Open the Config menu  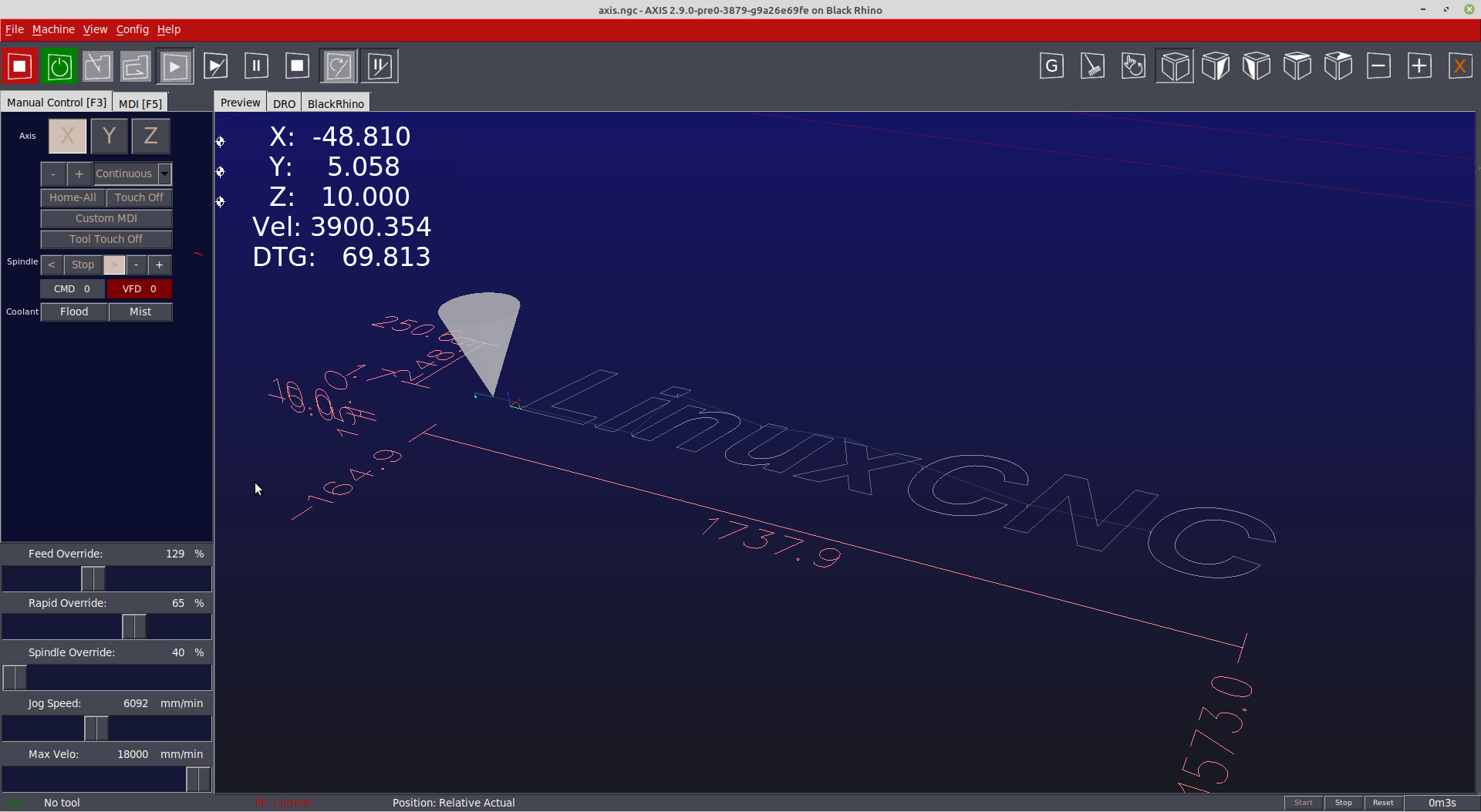[133, 29]
